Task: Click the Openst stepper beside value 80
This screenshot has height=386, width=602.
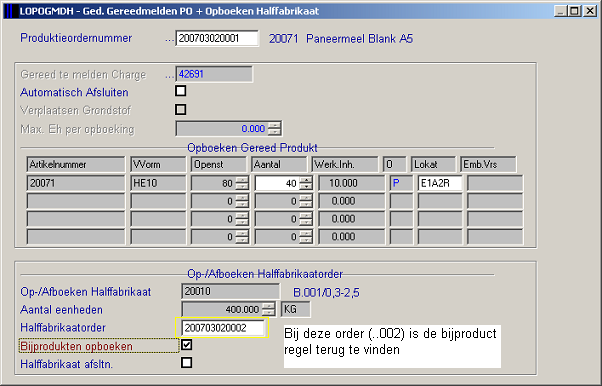Action: [241, 183]
